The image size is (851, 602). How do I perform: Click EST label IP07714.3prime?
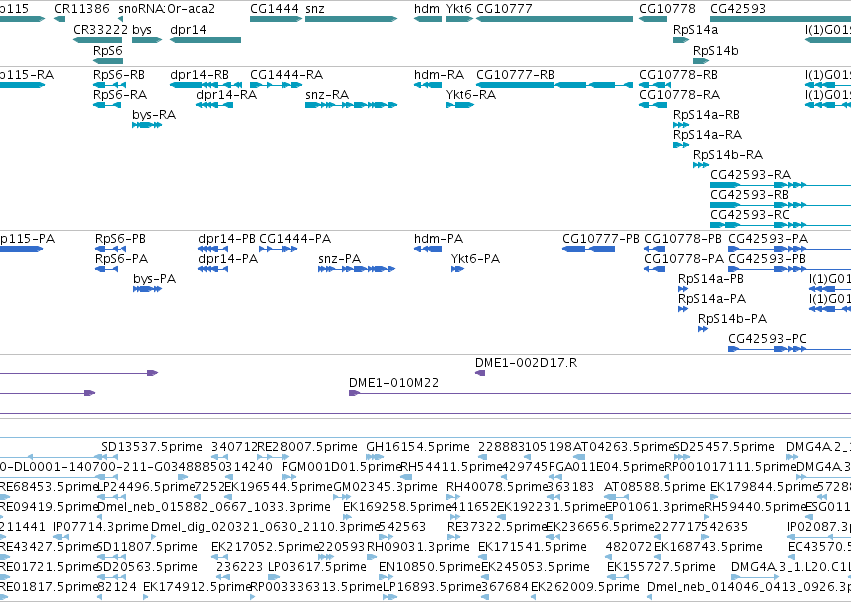[x=100, y=527]
